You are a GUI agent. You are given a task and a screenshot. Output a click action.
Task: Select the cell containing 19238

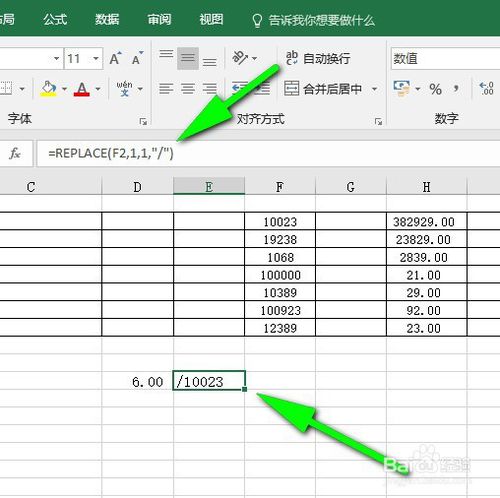tap(280, 239)
